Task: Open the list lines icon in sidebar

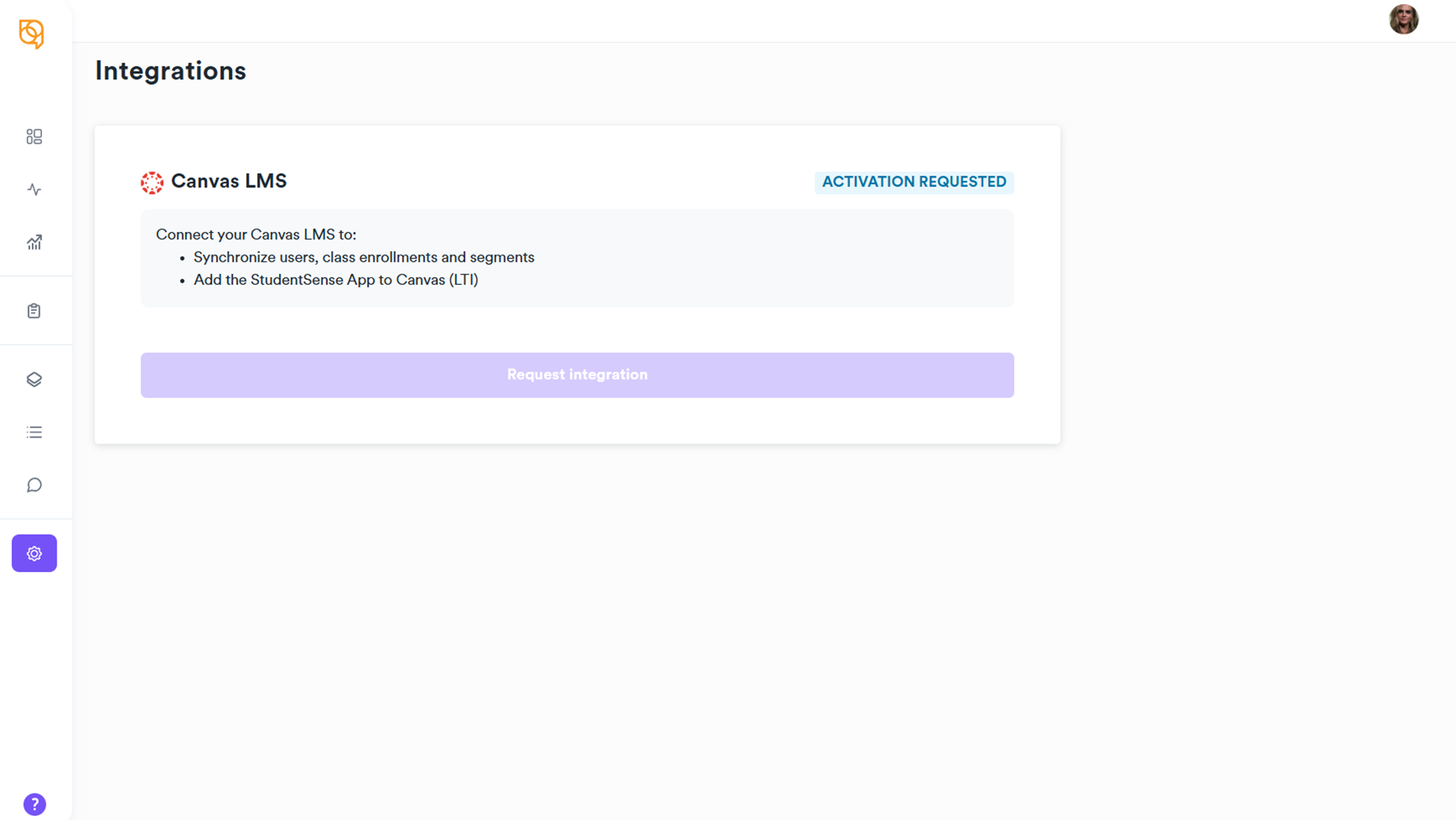Action: coord(34,433)
